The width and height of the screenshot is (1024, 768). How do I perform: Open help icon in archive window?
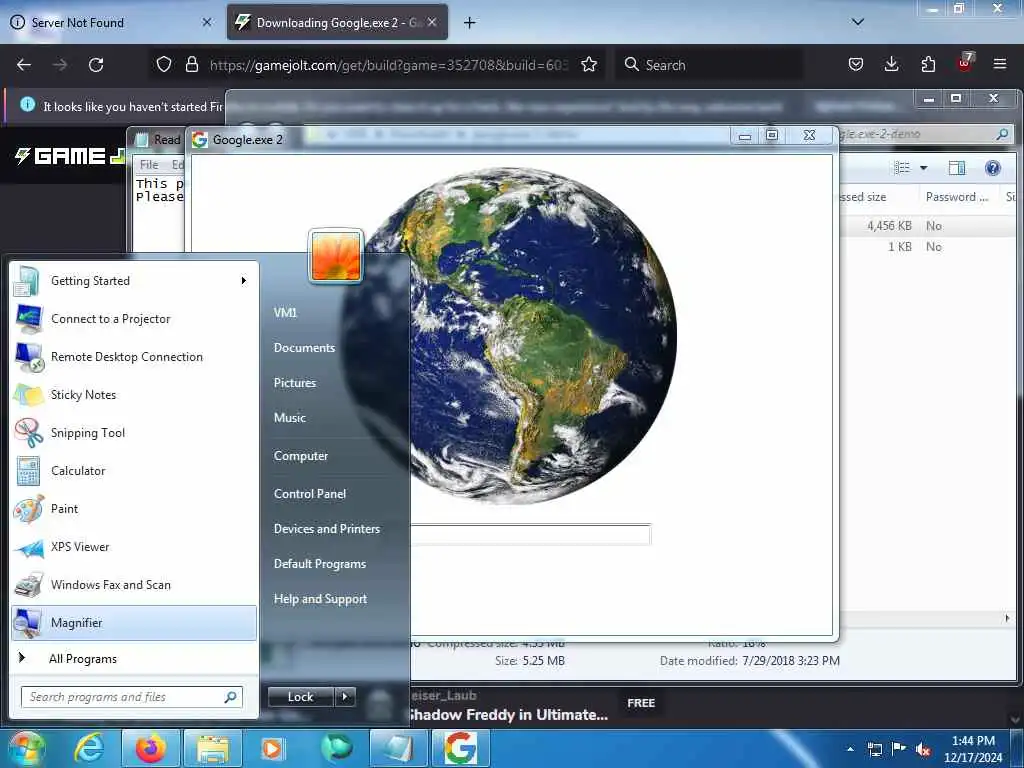pyautogui.click(x=993, y=168)
